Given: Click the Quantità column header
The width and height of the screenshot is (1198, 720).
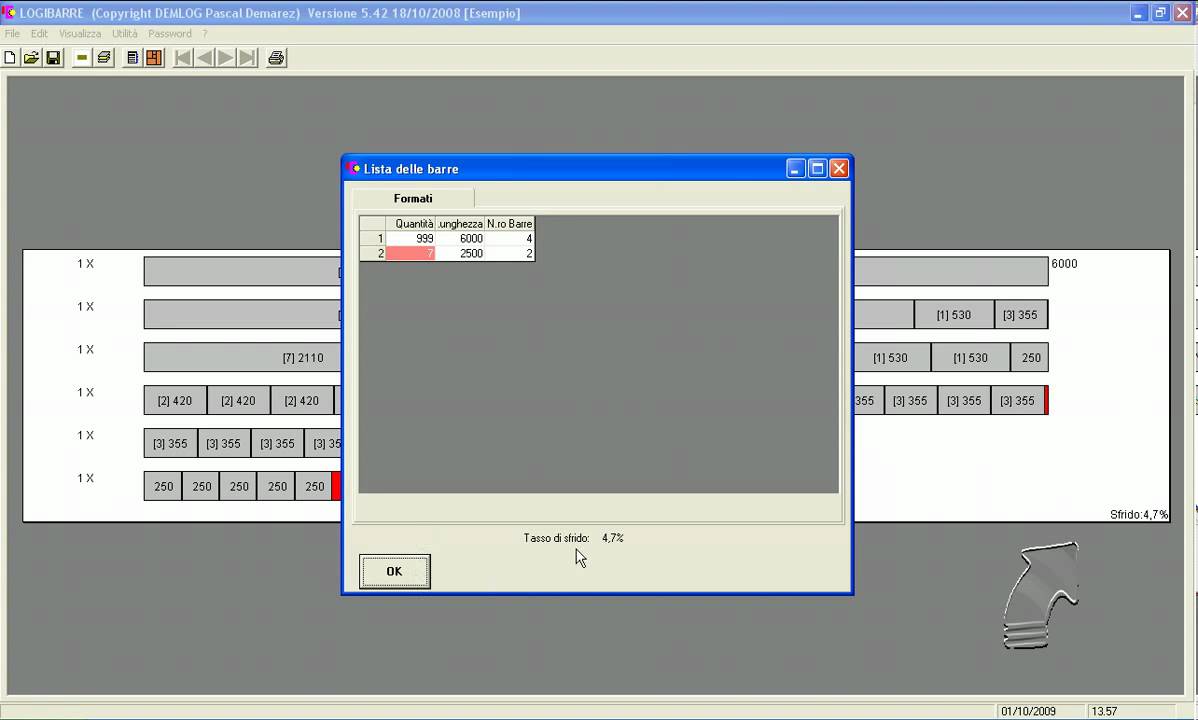Looking at the screenshot, I should tap(410, 224).
